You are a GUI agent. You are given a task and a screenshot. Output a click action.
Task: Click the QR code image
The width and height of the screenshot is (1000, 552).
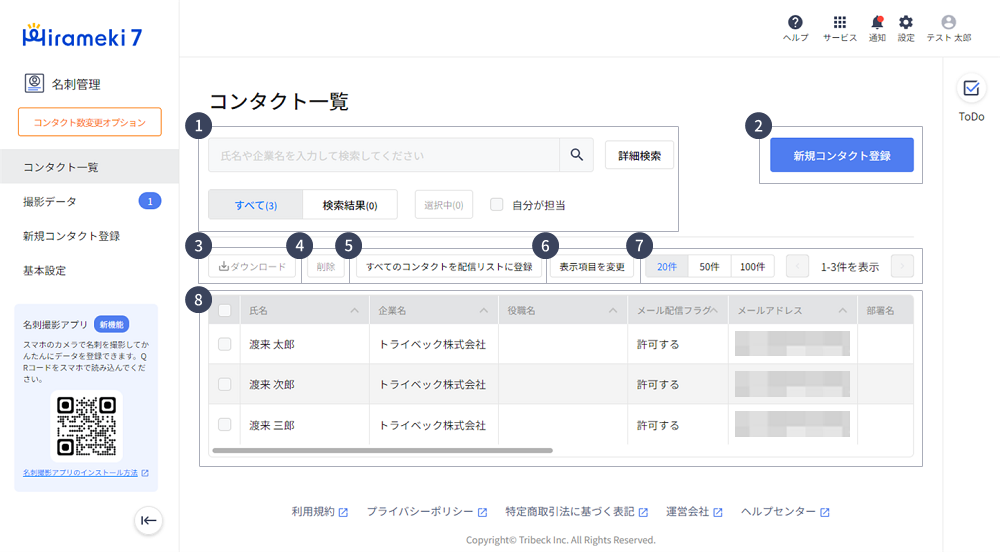coord(86,426)
